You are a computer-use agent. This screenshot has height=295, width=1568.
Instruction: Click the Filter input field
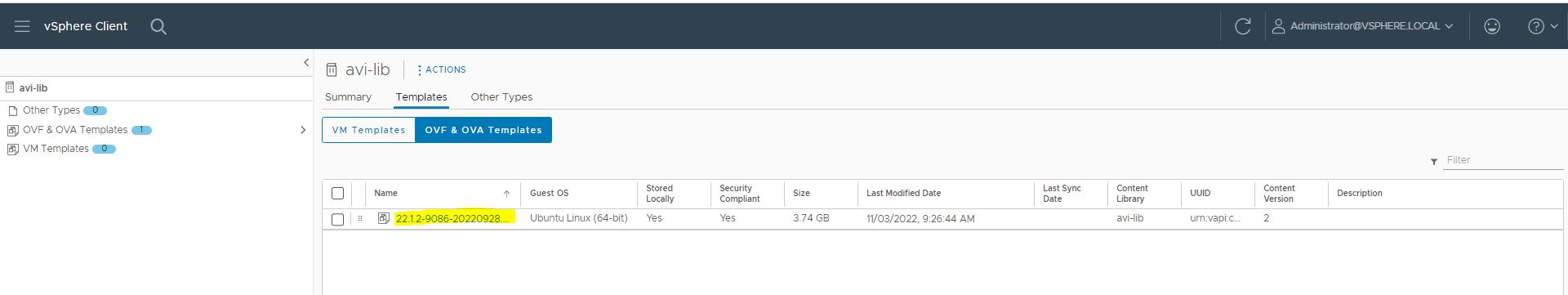1503,160
